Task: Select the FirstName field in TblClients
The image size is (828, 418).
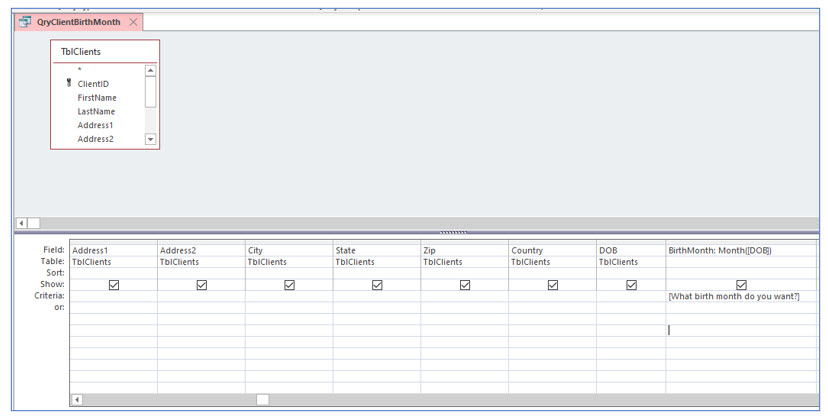Action: pos(97,98)
